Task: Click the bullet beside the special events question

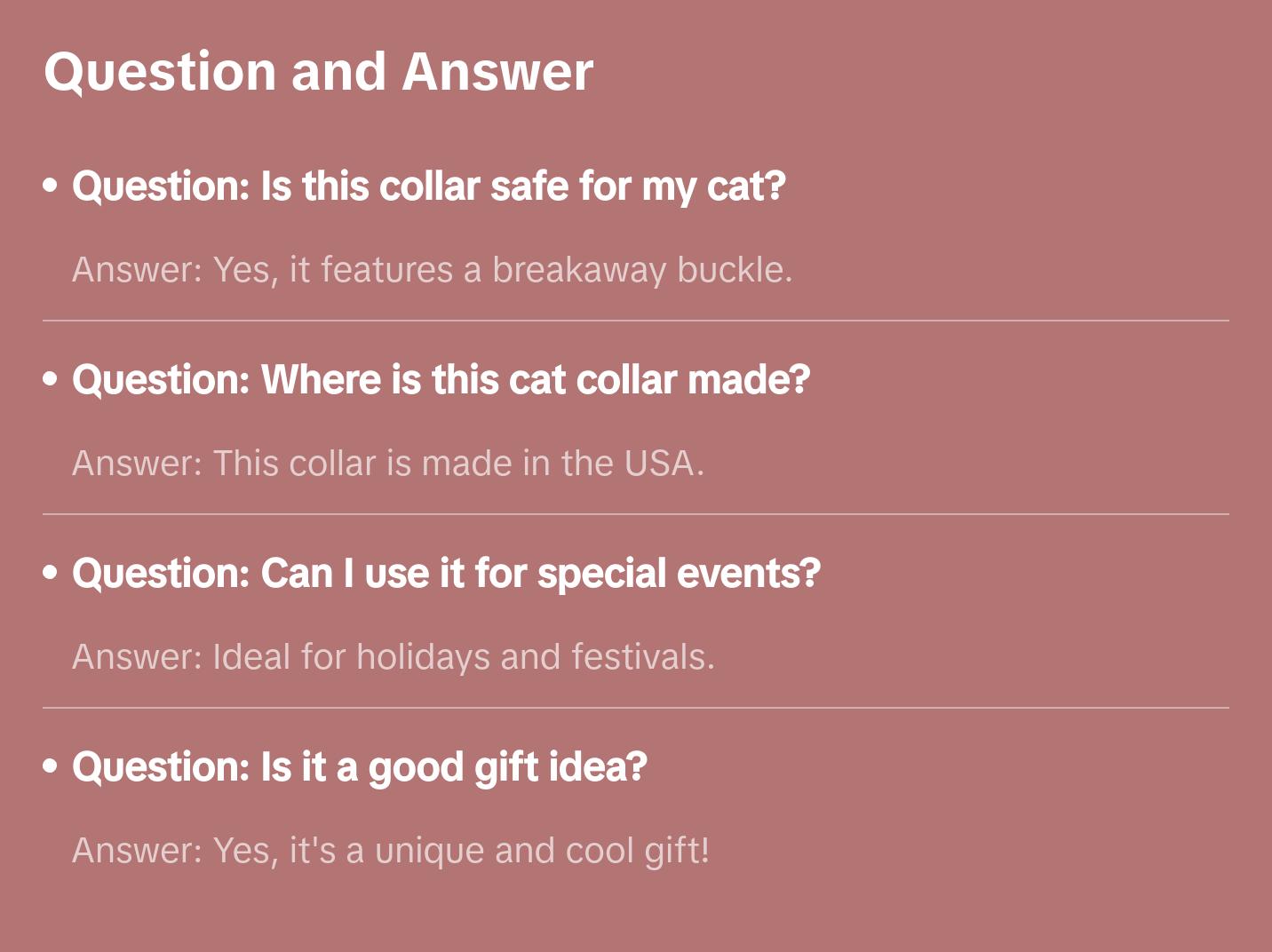Action: pos(51,573)
